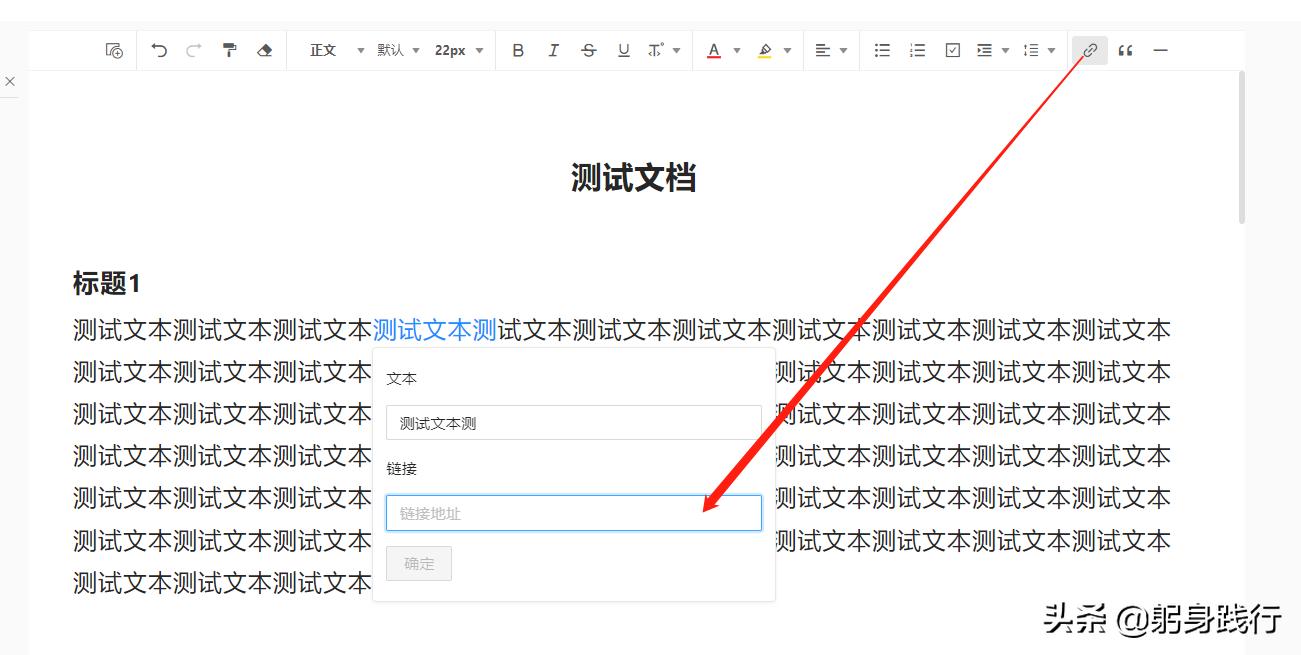This screenshot has width=1301, height=655.
Task: Select the Format Painter tool
Action: pos(229,50)
